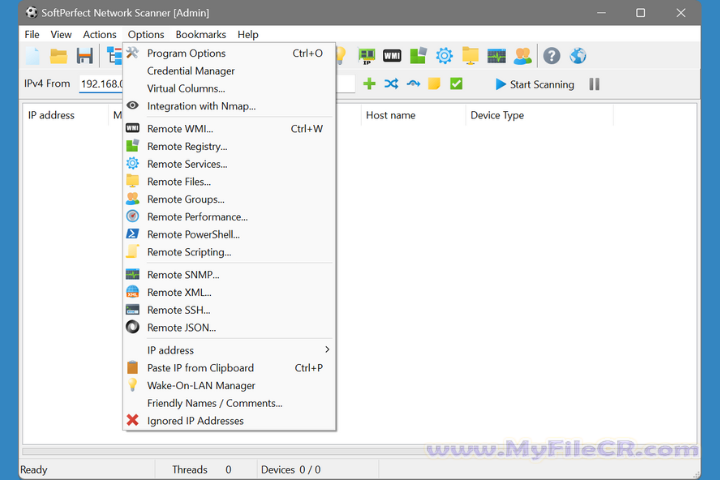
Task: Open the Help menu
Action: (x=248, y=34)
